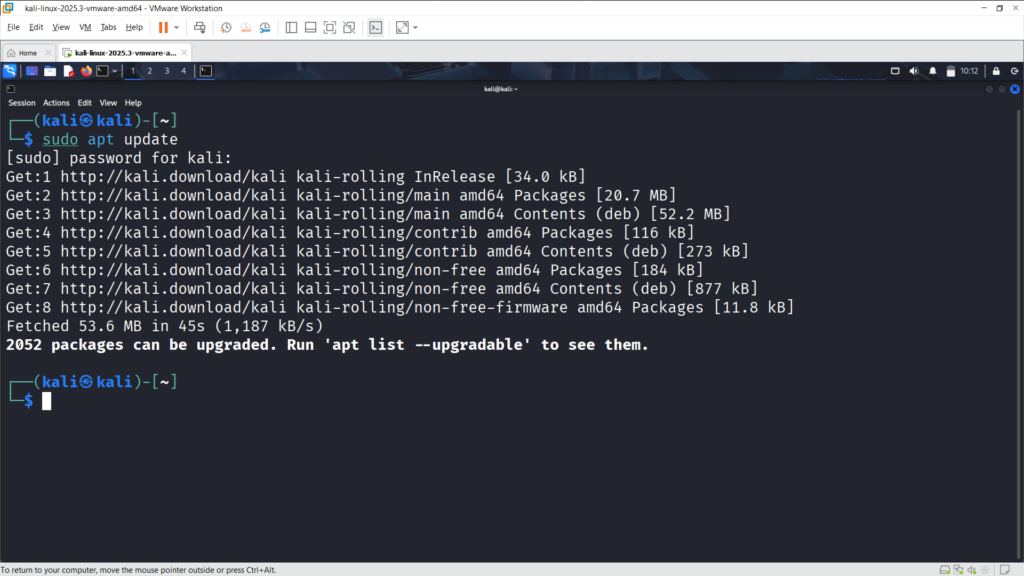
Task: Toggle the VMware console view button
Action: [x=375, y=27]
